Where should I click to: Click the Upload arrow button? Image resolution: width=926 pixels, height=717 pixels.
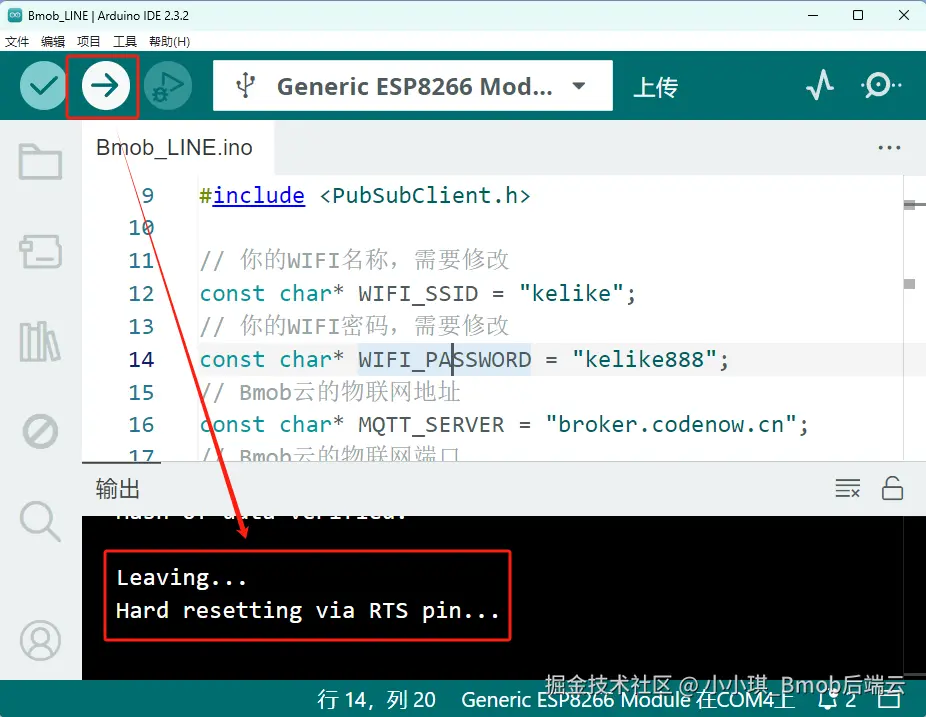(105, 86)
